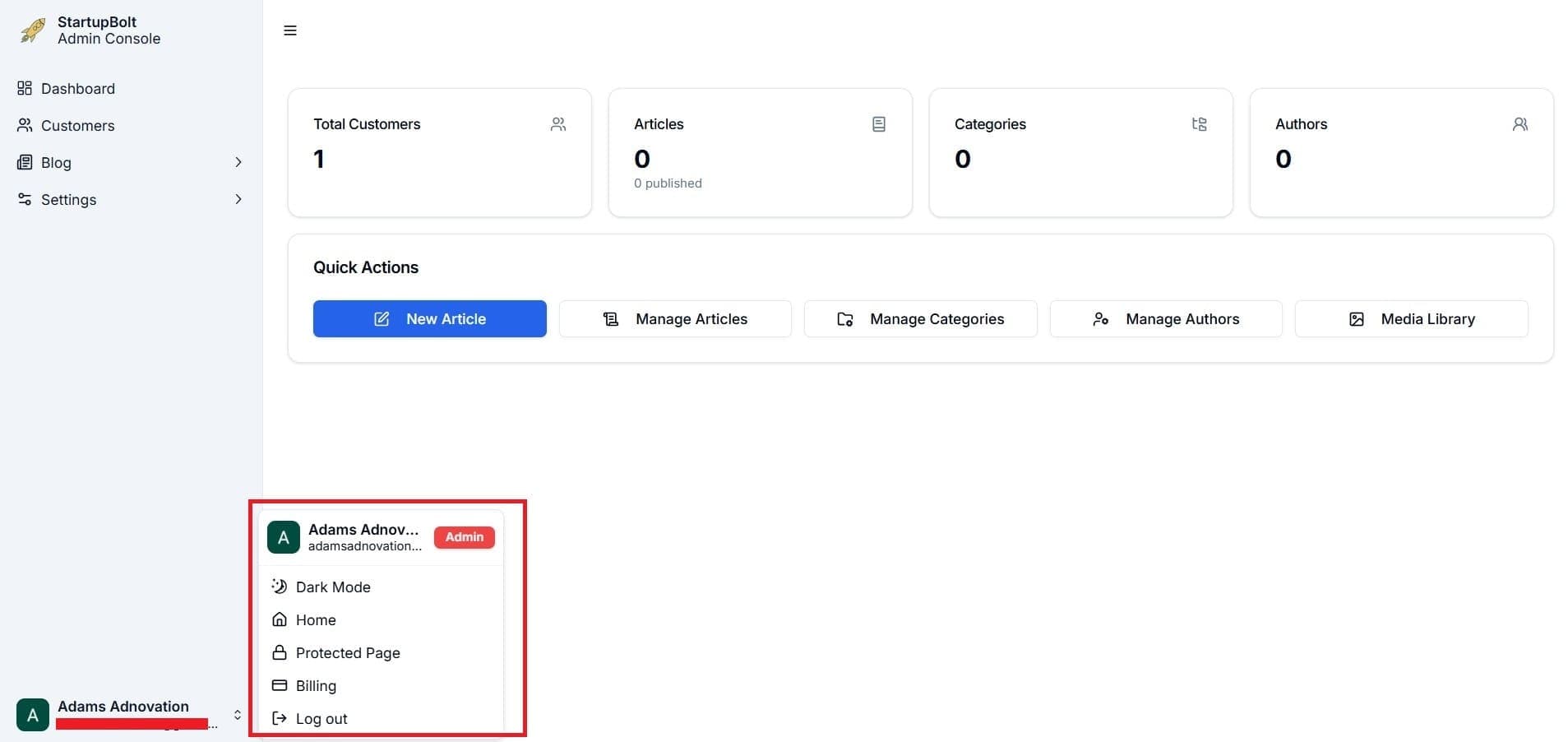Click the padlock icon next to Protected Page

280,652
